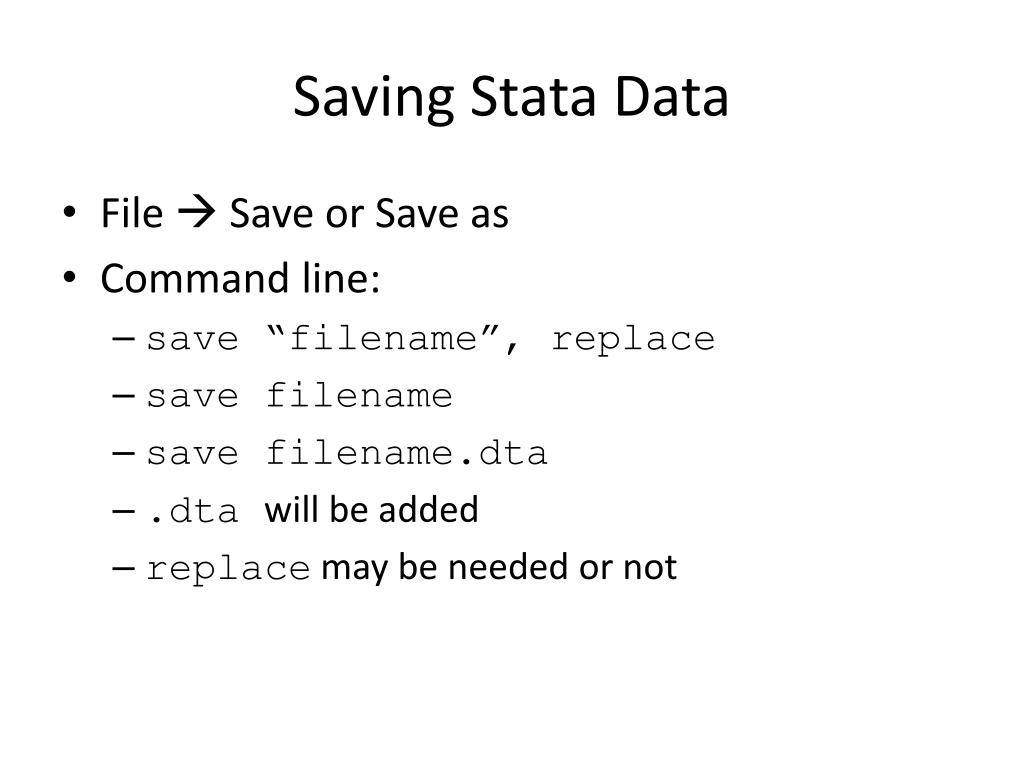Click the Save or Save as text
The height and width of the screenshot is (768, 1024).
click(x=369, y=214)
